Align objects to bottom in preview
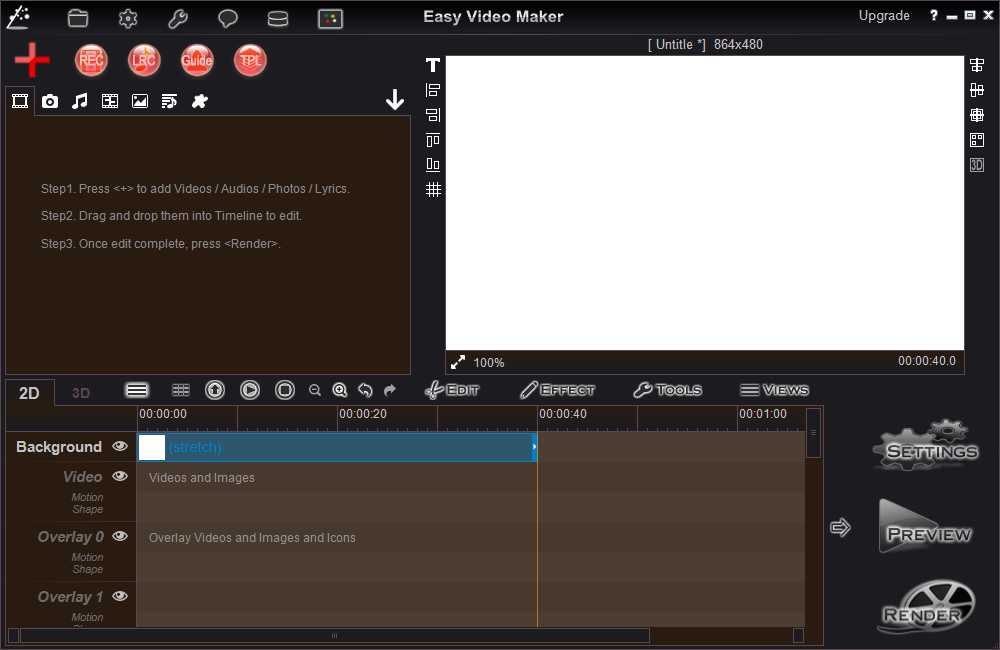The height and width of the screenshot is (650, 1000). pos(433,165)
